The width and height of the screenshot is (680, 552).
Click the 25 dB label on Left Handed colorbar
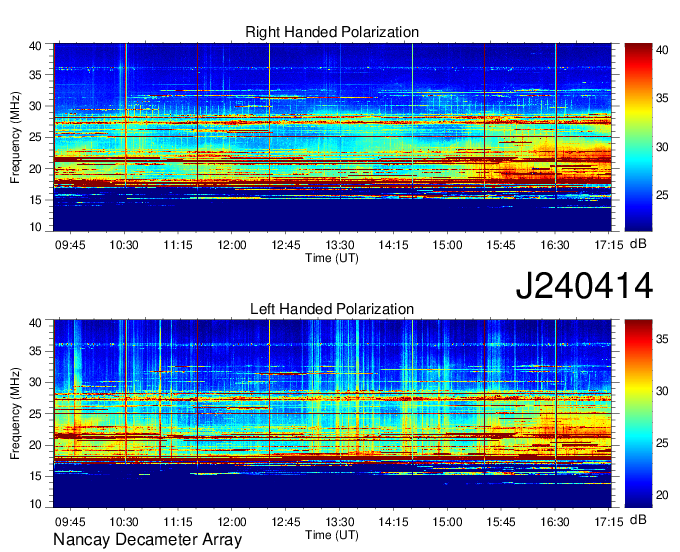click(x=662, y=443)
